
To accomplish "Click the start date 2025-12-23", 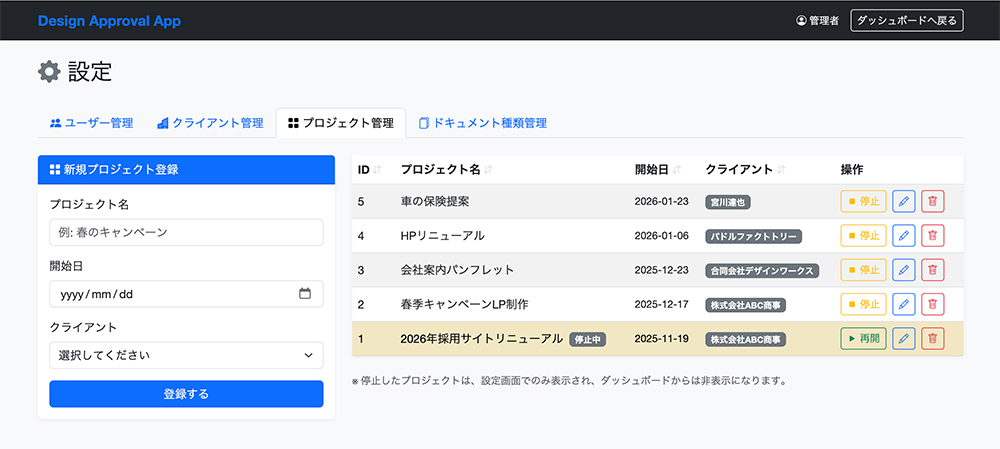I will 661,270.
